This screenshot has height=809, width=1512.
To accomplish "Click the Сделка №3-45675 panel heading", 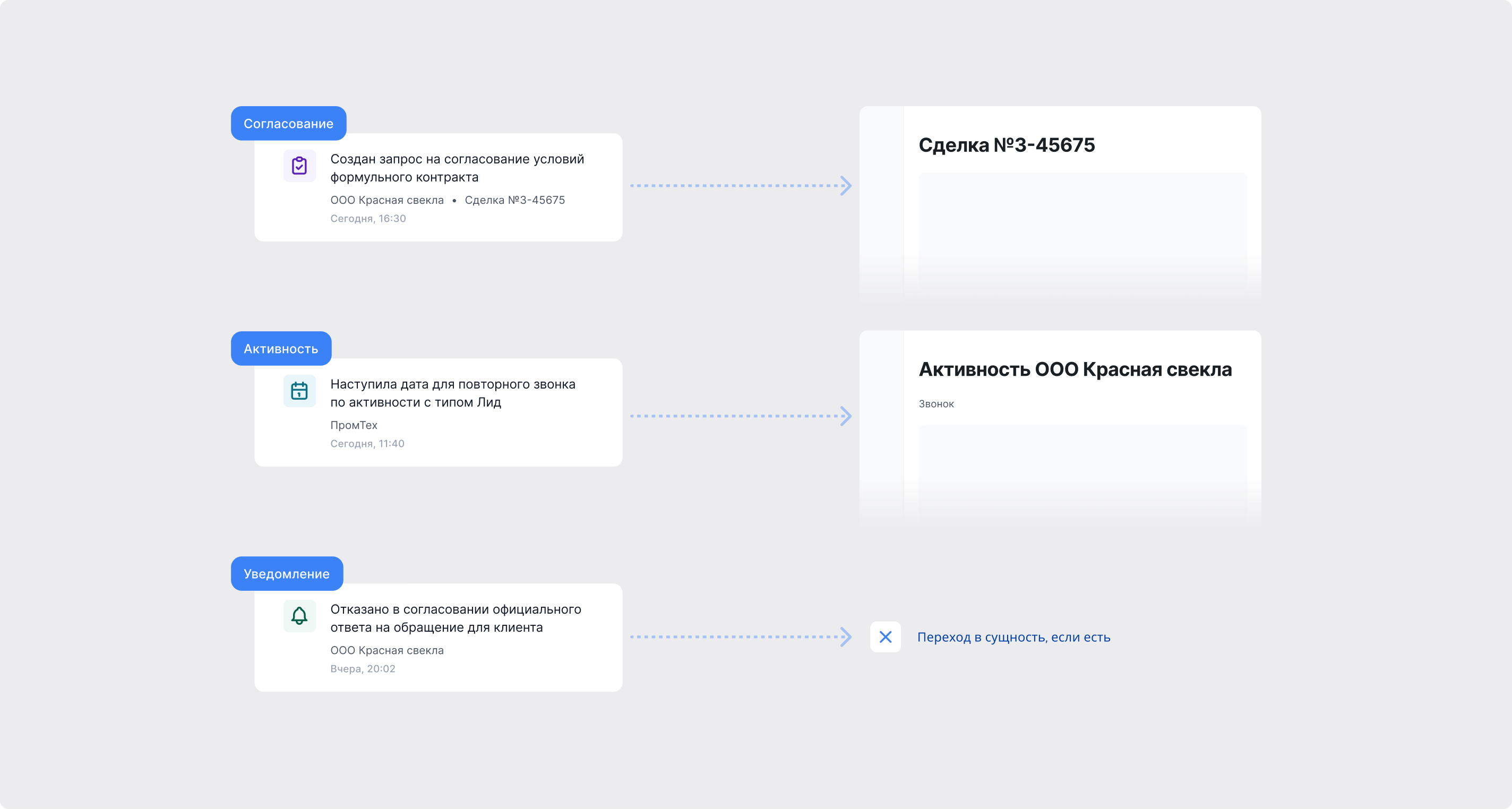I will 1007,145.
